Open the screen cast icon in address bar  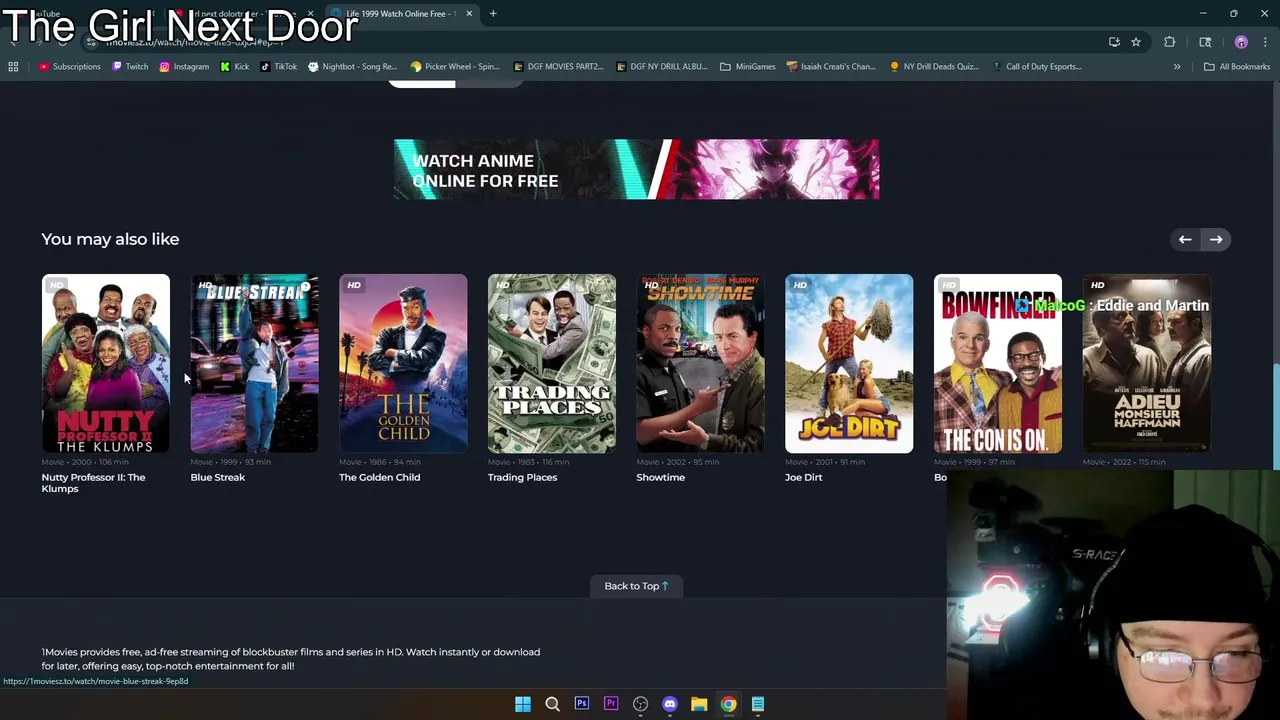(x=1114, y=42)
